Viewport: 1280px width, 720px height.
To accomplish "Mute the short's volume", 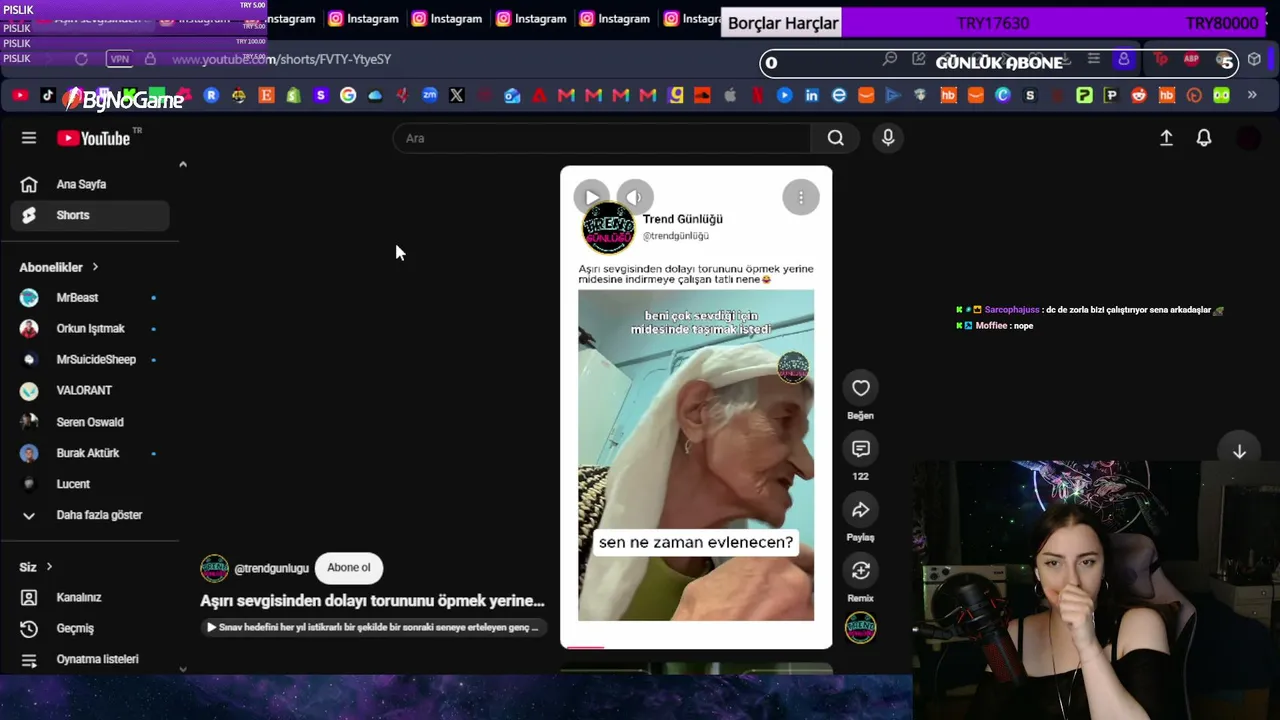I will point(635,197).
